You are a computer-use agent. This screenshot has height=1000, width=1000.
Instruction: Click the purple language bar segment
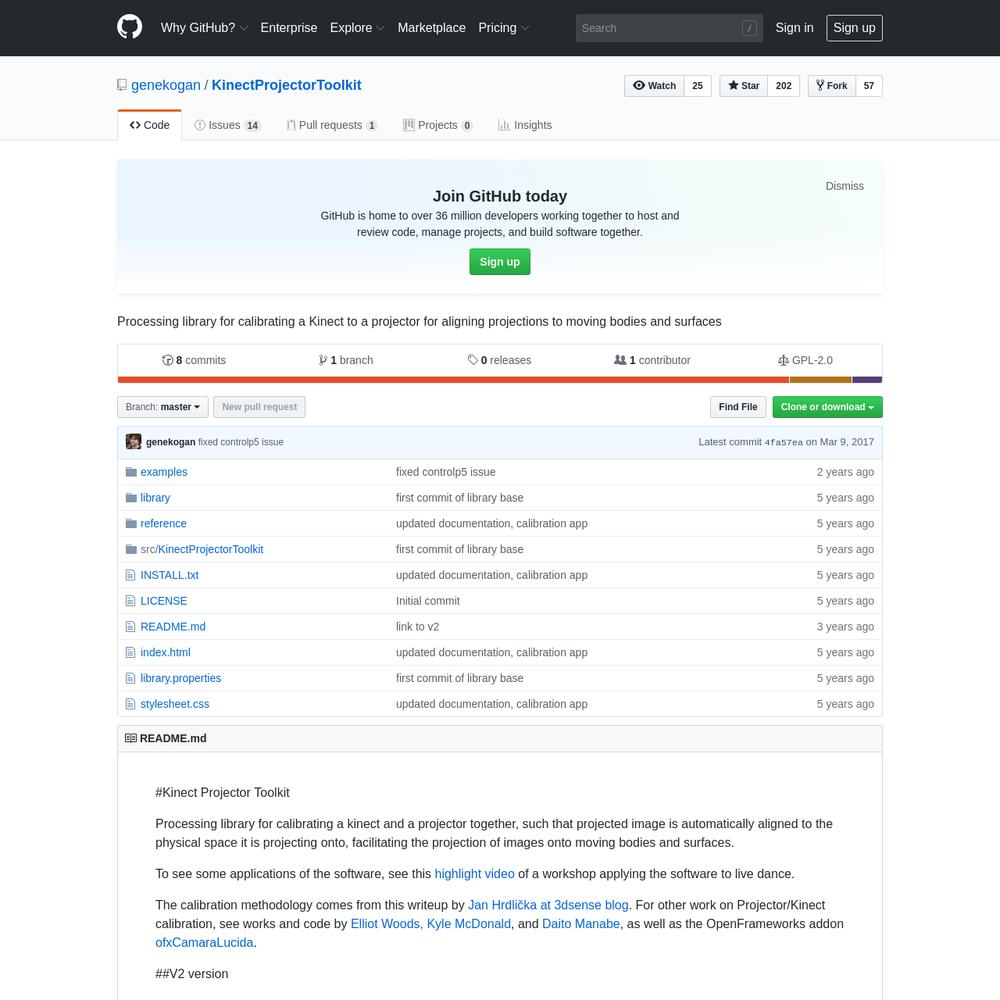[867, 380]
